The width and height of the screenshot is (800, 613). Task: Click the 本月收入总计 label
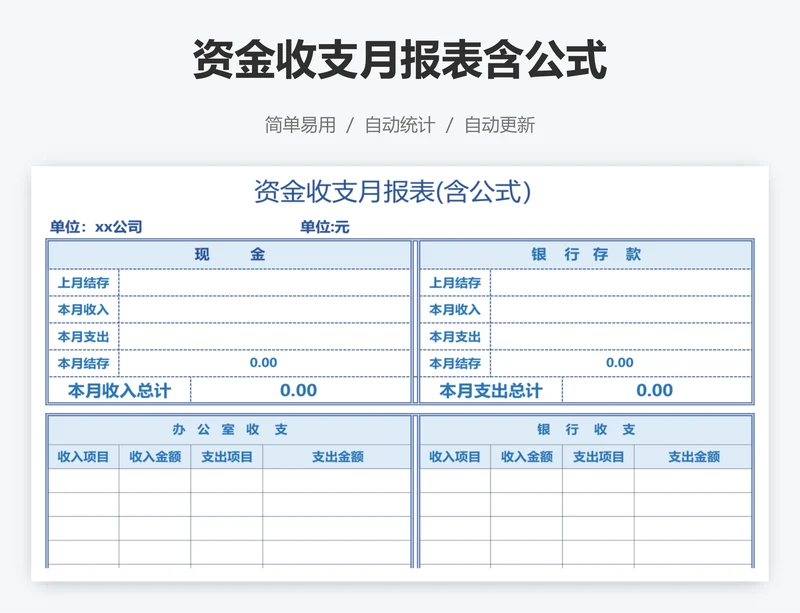click(x=119, y=391)
